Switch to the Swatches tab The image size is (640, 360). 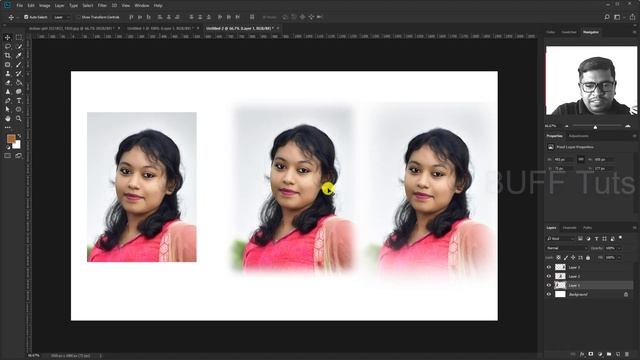[x=569, y=32]
